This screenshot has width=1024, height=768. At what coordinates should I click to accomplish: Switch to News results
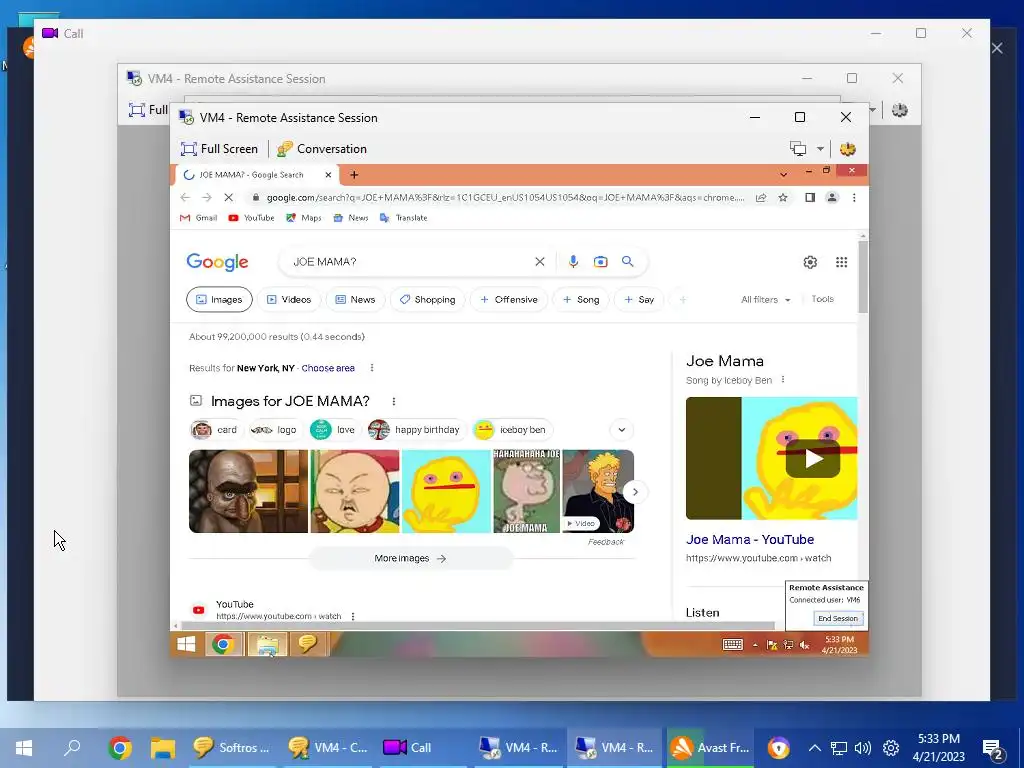point(355,300)
